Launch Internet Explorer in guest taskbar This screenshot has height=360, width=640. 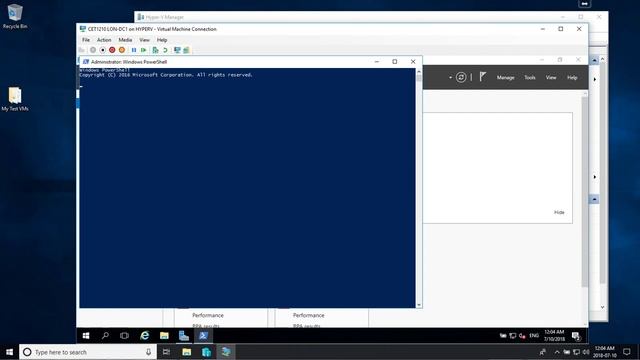coord(144,336)
